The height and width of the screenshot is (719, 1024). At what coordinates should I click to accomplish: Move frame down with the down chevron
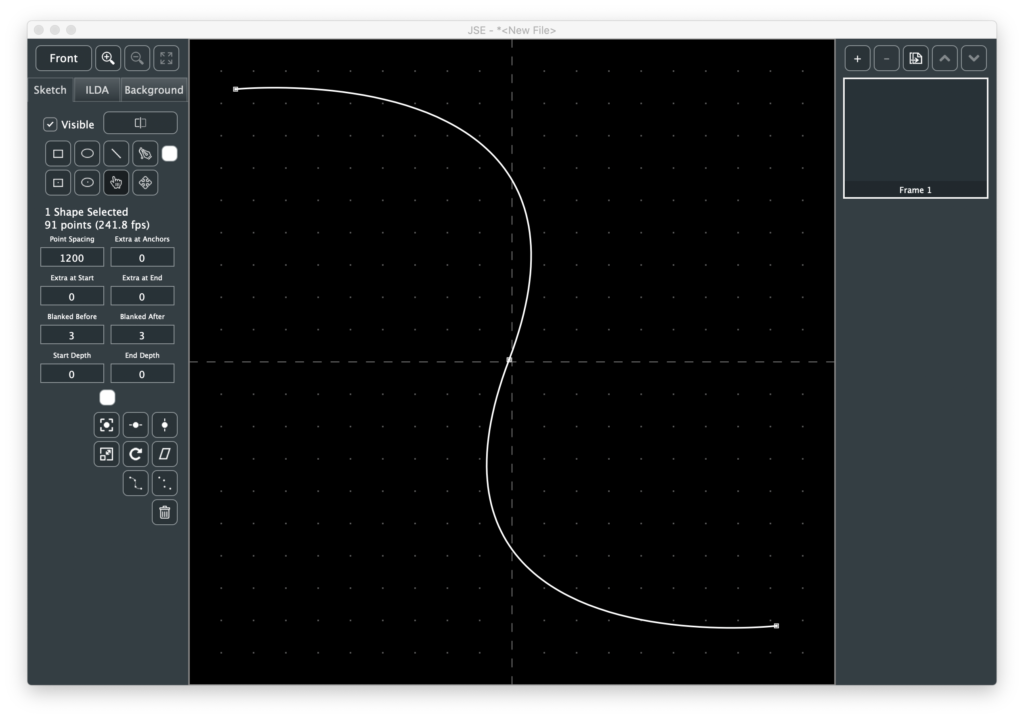click(973, 58)
